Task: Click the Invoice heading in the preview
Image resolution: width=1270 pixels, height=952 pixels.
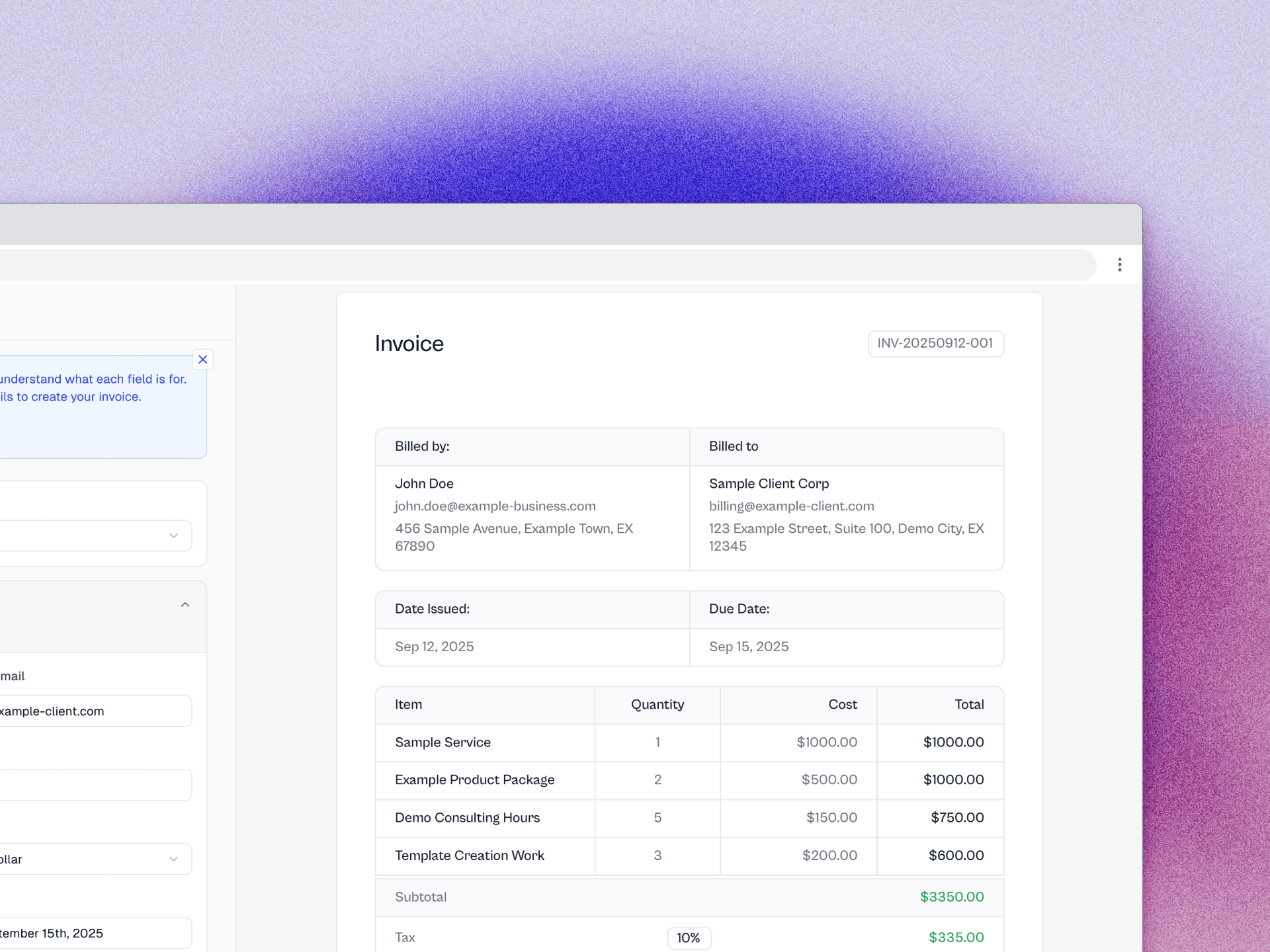Action: 409,343
